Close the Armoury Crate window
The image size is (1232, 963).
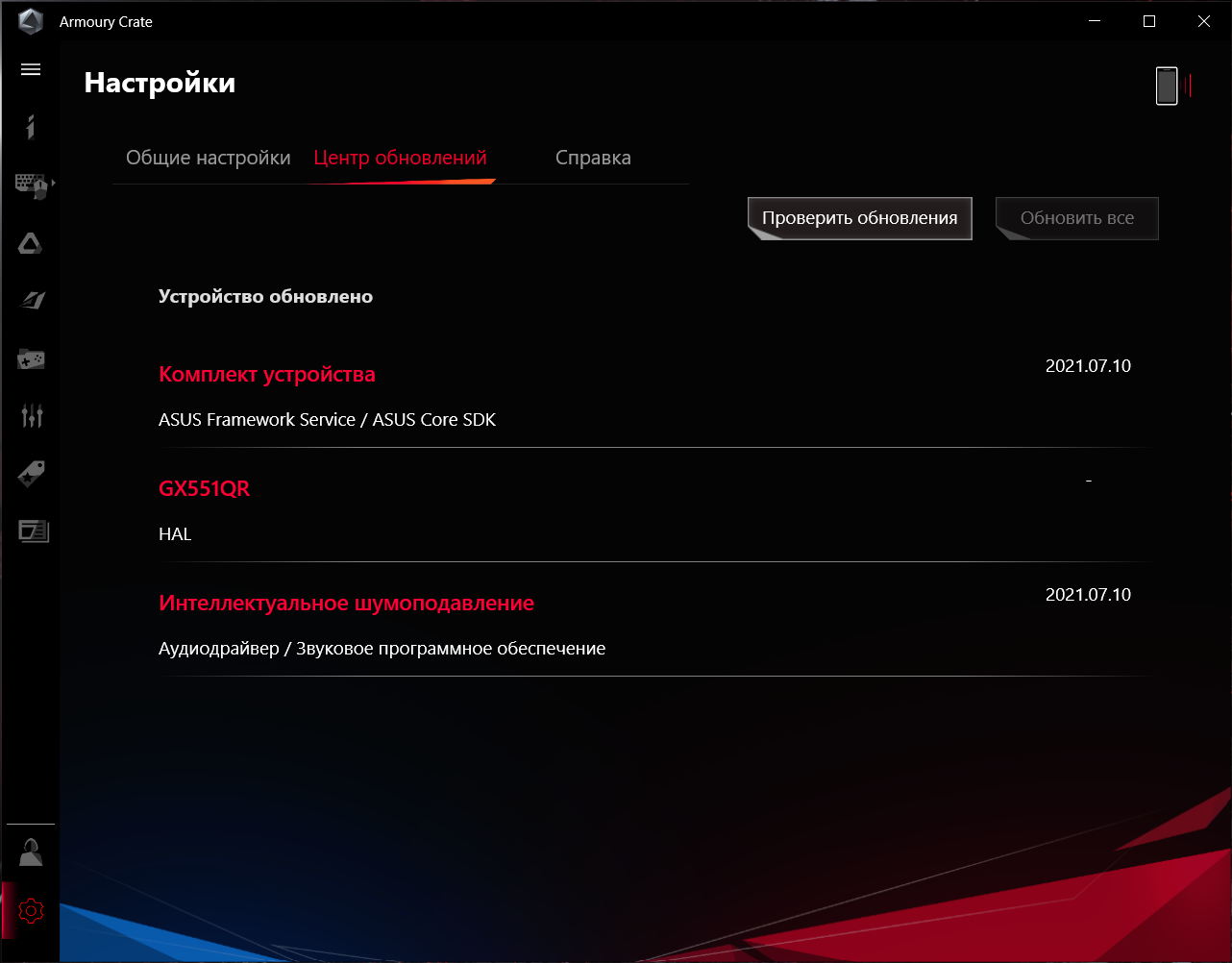pyautogui.click(x=1204, y=21)
